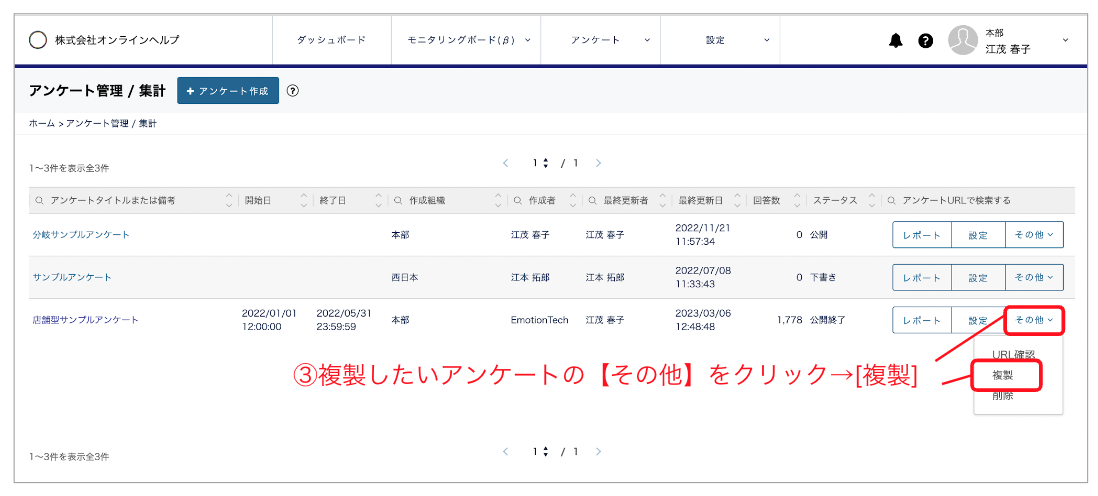
Task: Click search icon in 作成者 filter
Action: [517, 200]
